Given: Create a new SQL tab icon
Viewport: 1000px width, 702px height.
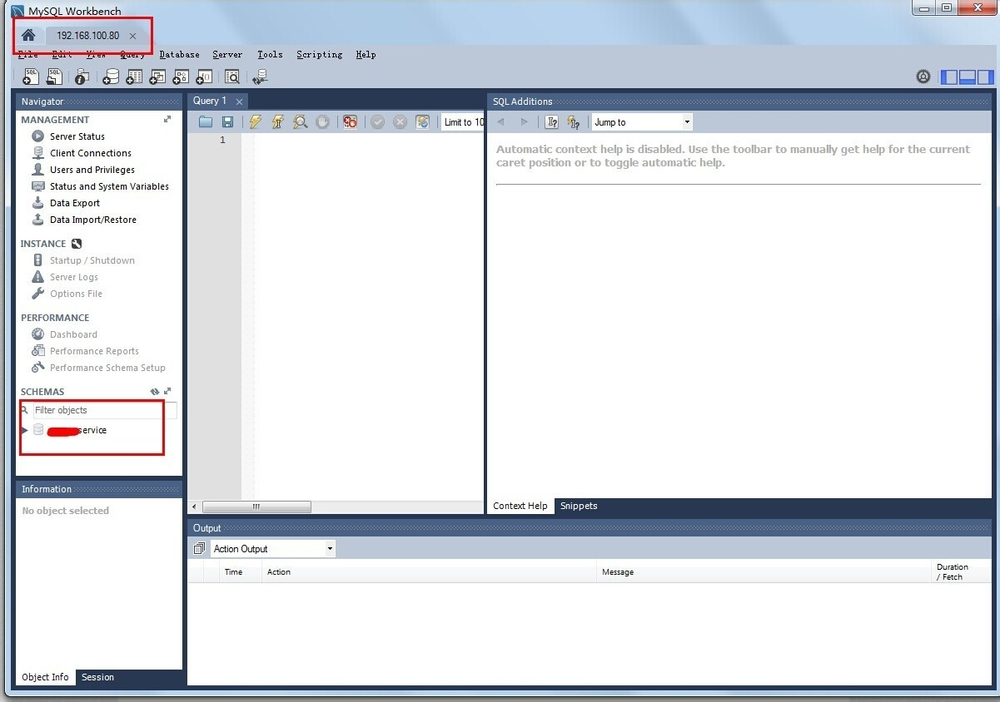Looking at the screenshot, I should (x=31, y=77).
